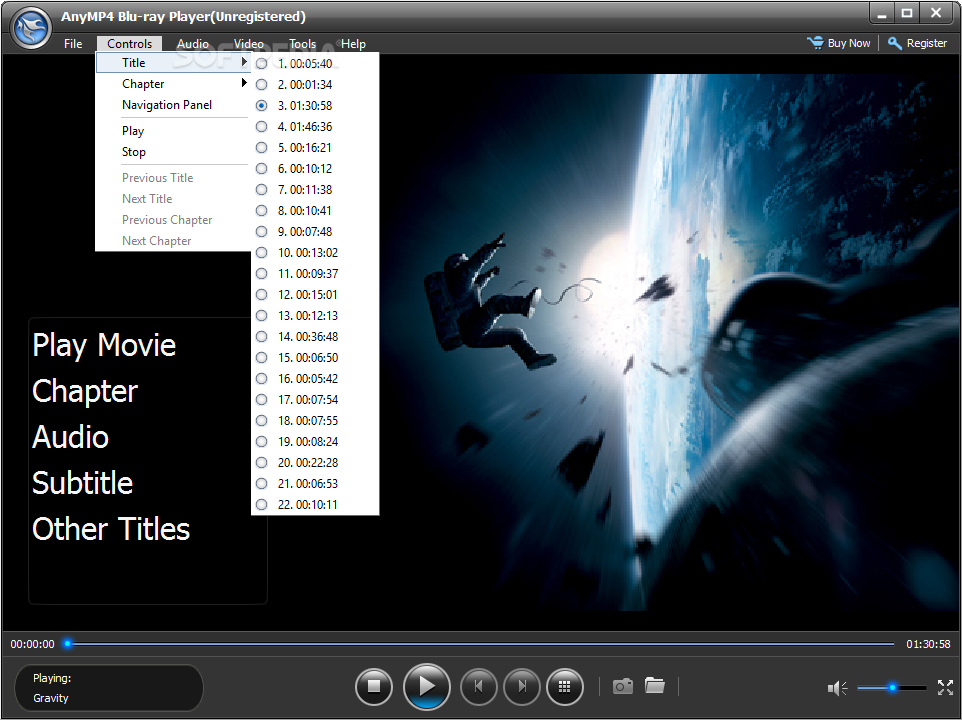The width and height of the screenshot is (962, 720).
Task: Select title 4 with duration 01:46:36
Action: click(x=315, y=126)
